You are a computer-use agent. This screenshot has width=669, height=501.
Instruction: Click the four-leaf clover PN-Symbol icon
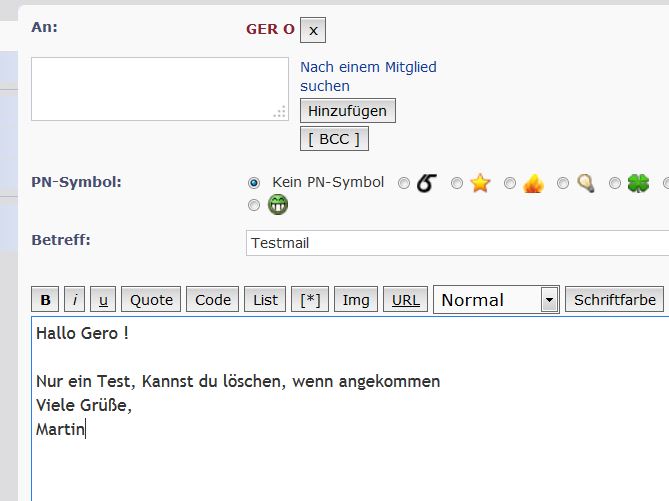point(638,183)
